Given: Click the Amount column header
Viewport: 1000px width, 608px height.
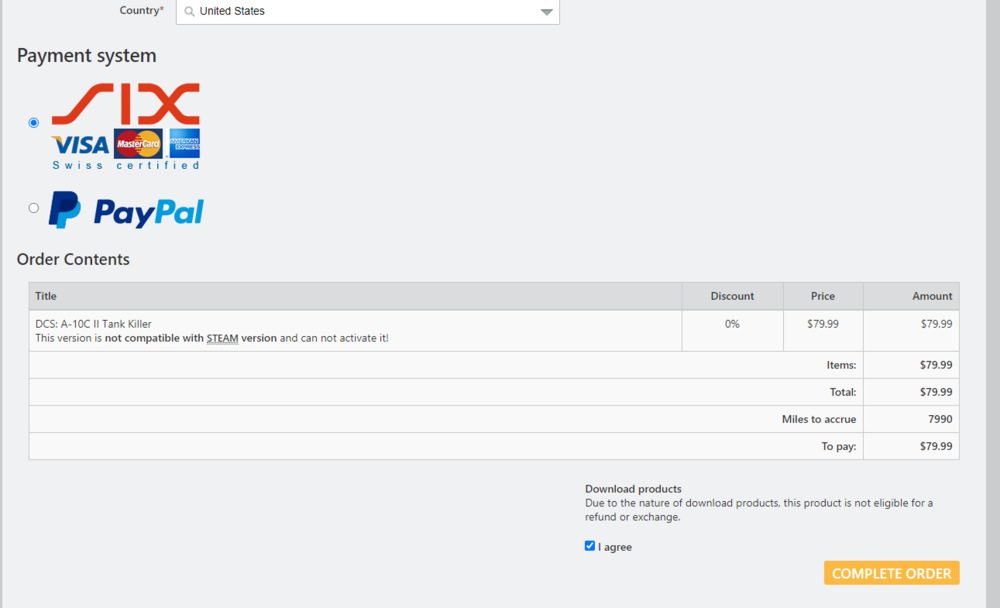Looking at the screenshot, I should 932,296.
